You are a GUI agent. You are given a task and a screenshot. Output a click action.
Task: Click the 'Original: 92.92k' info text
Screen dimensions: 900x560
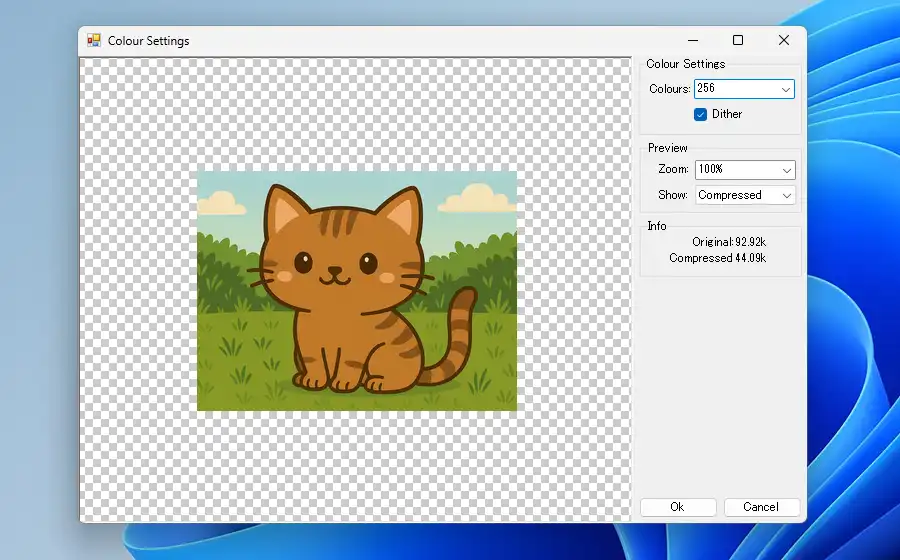tap(729, 242)
